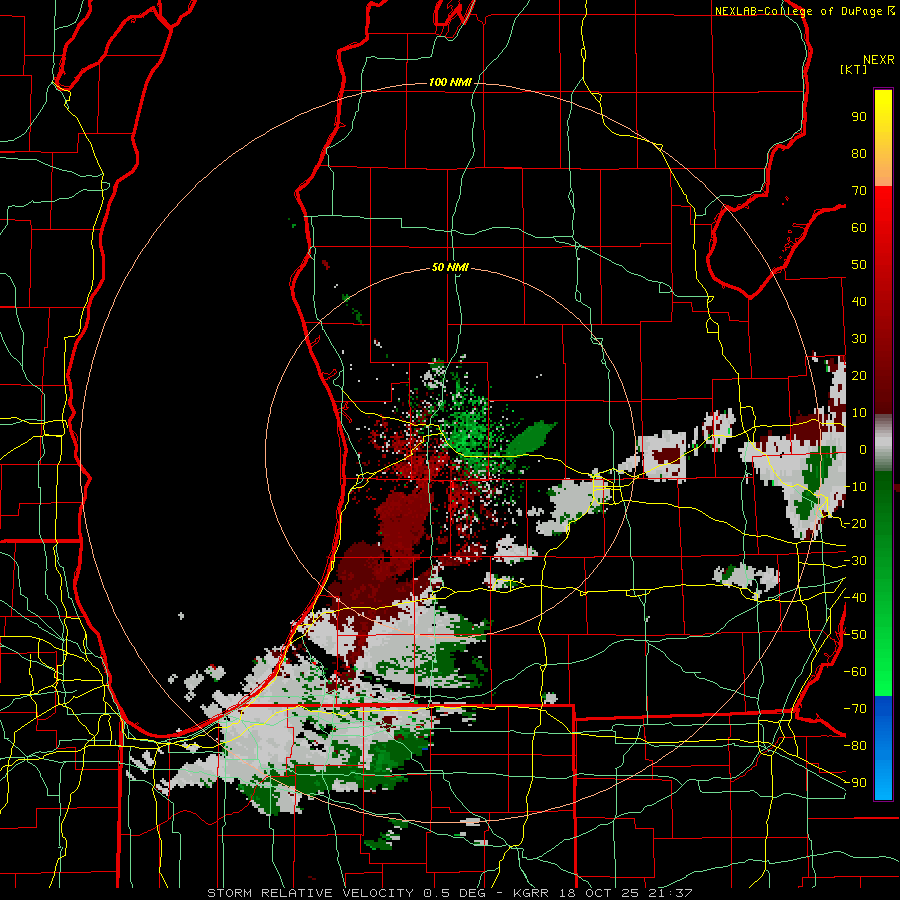900x900 pixels.
Task: Select the positive 10 knots scale label
Action: point(859,413)
